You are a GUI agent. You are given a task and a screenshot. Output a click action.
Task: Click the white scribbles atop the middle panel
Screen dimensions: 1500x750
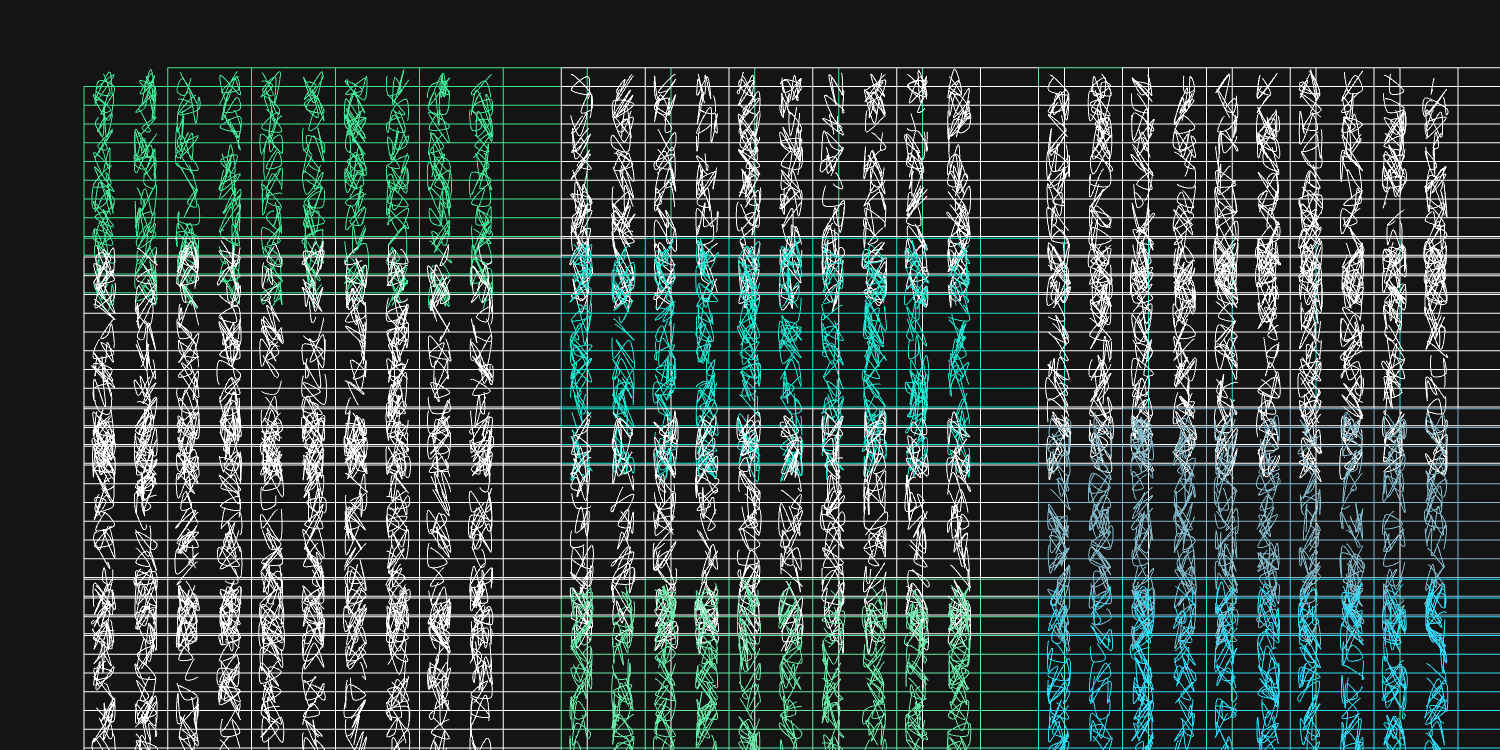(x=770, y=150)
